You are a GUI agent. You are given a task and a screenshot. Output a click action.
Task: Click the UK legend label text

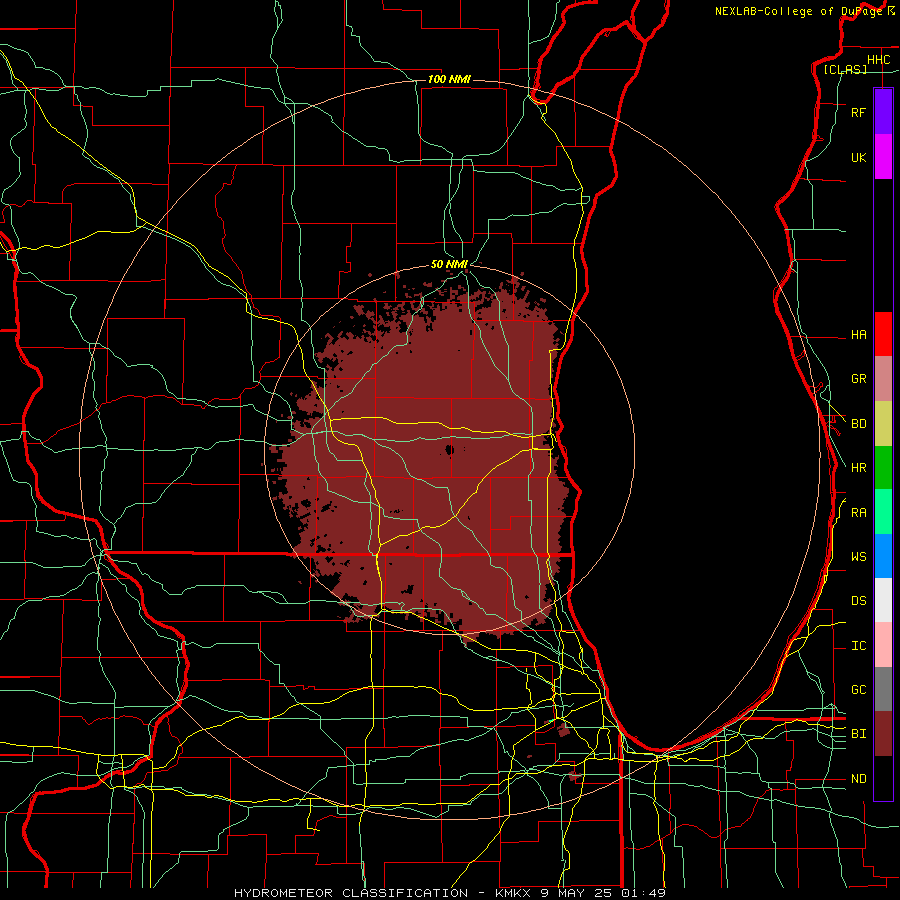(858, 157)
